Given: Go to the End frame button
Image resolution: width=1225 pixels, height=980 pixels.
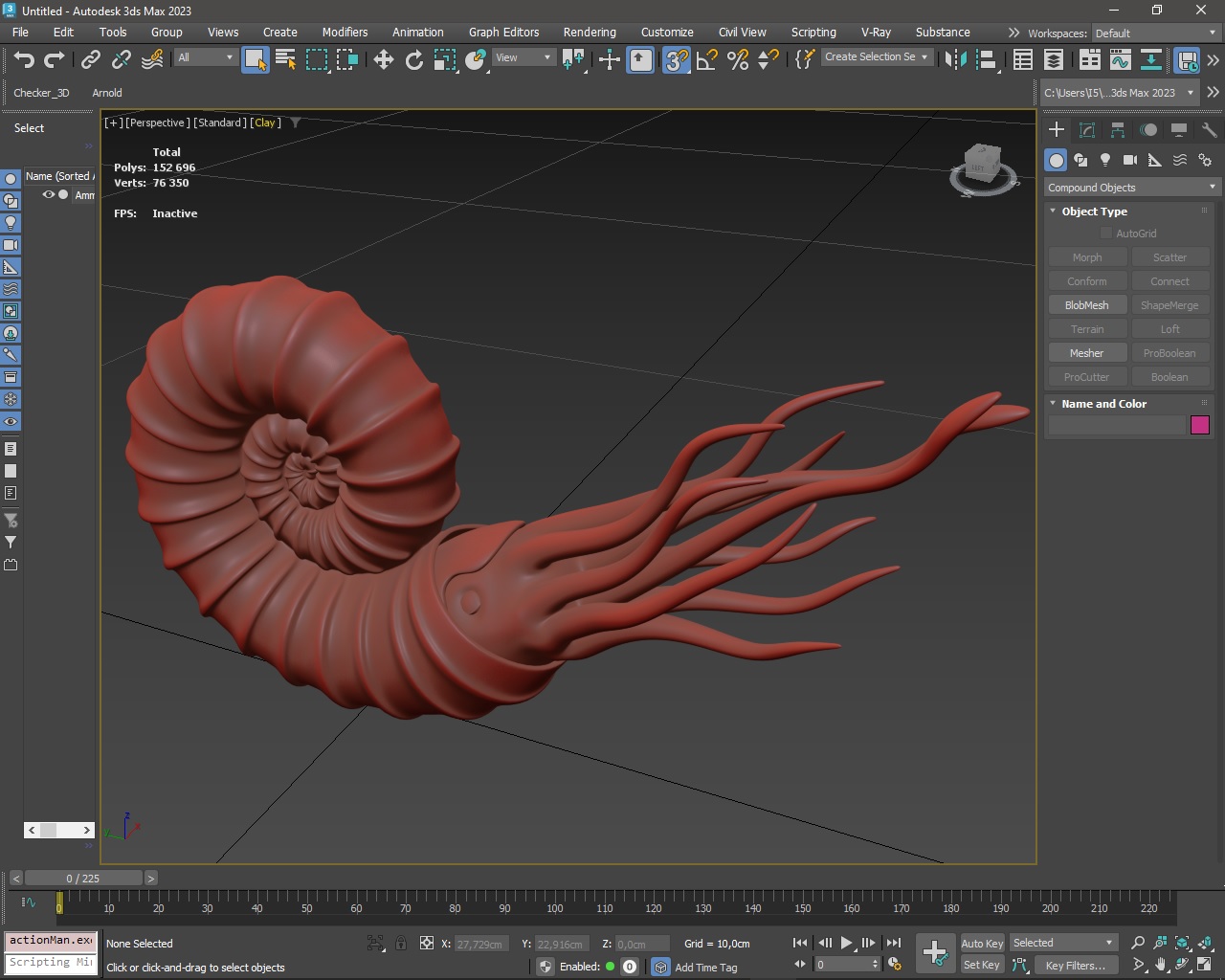Looking at the screenshot, I should (x=894, y=943).
